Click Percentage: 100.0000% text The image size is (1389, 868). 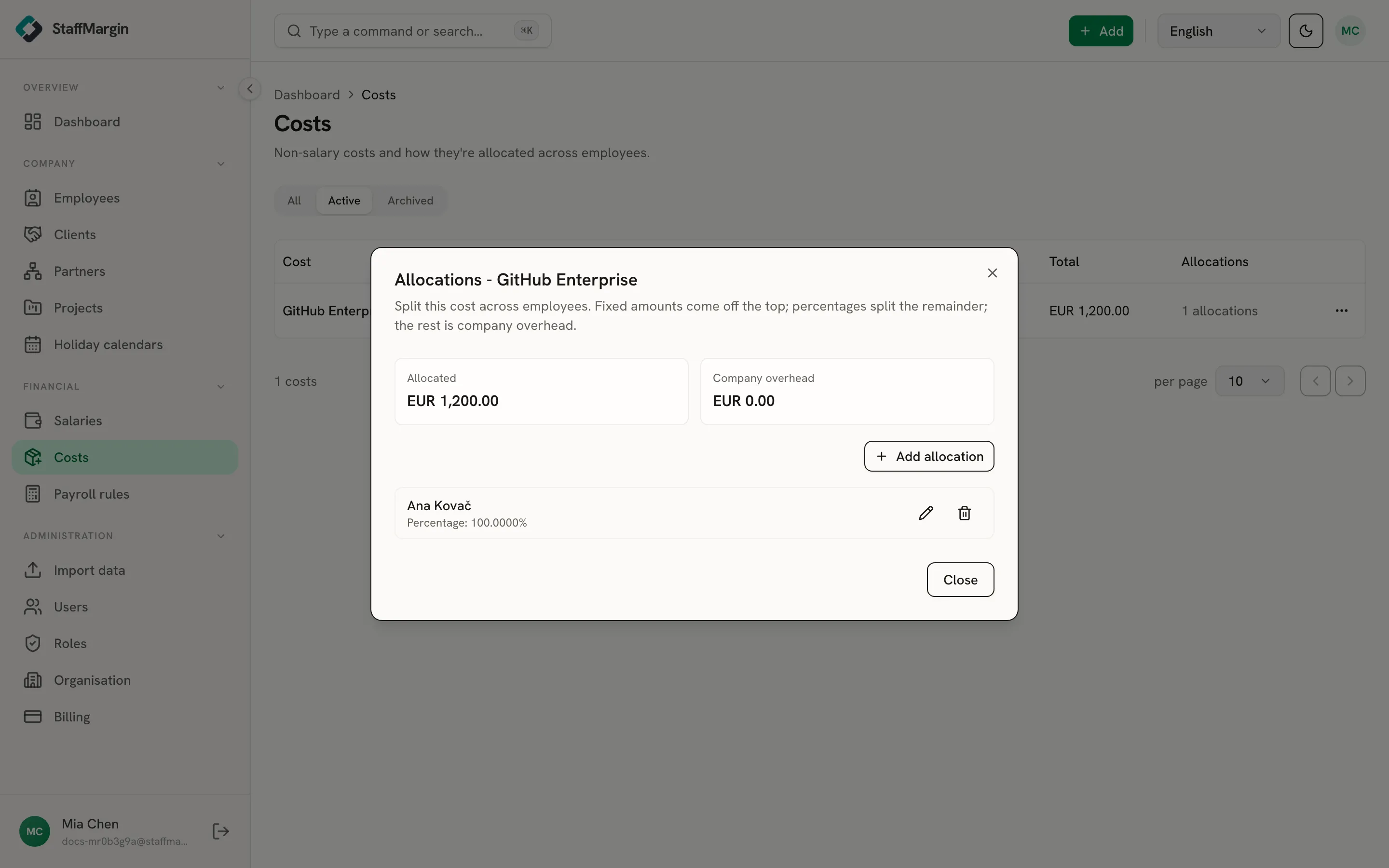coord(467,523)
